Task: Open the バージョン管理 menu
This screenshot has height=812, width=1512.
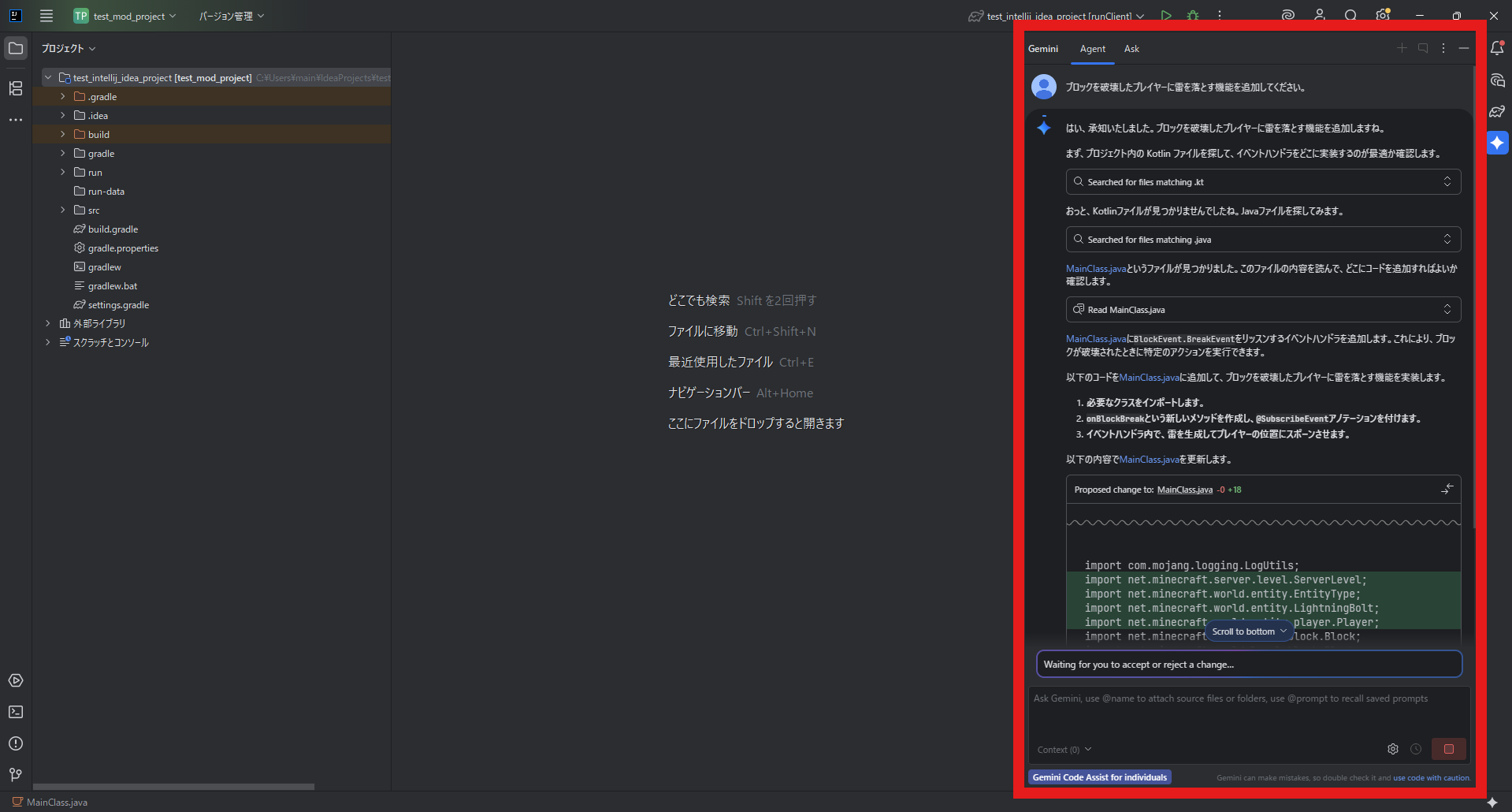Action: 231,16
